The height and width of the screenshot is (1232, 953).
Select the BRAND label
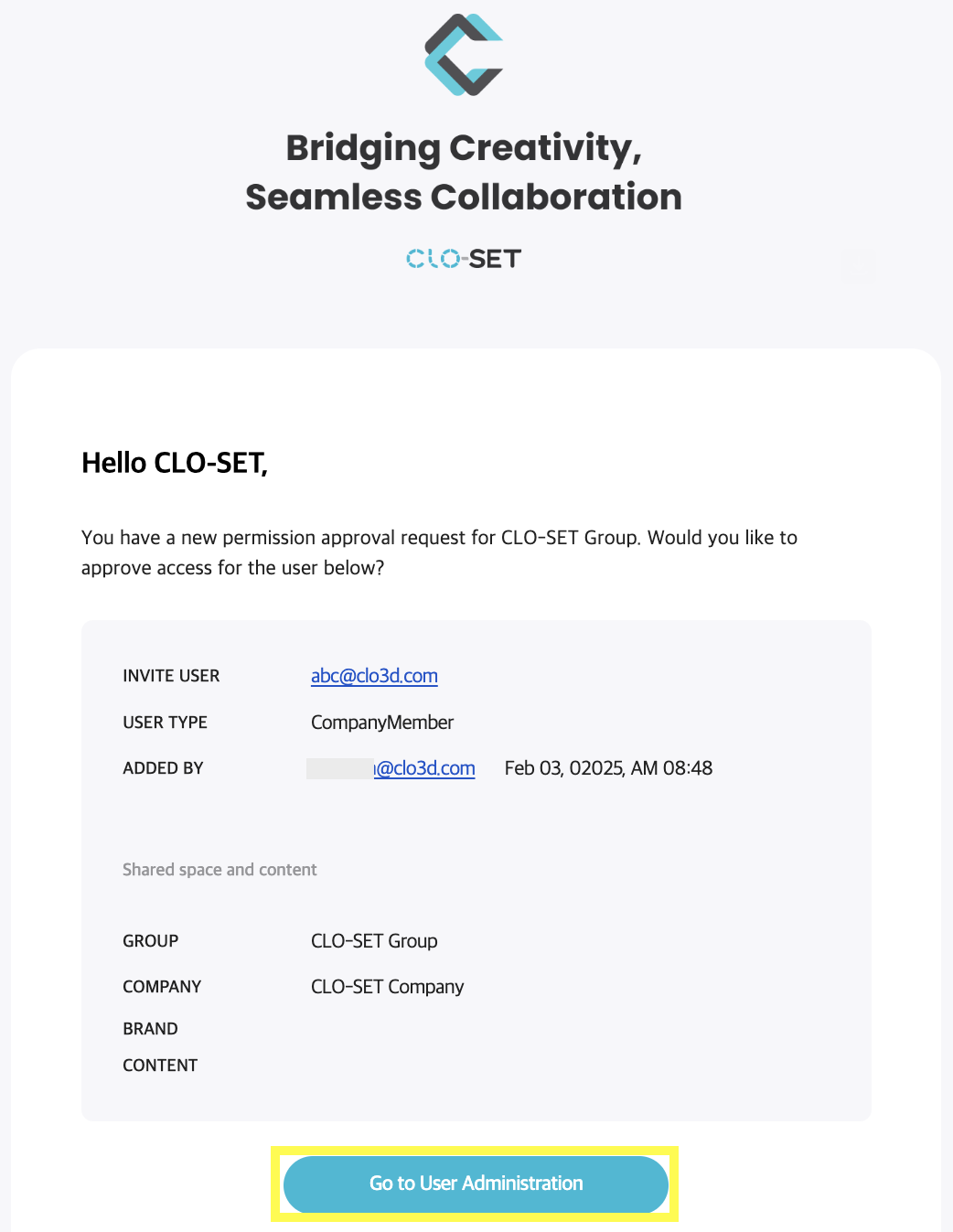150,1029
